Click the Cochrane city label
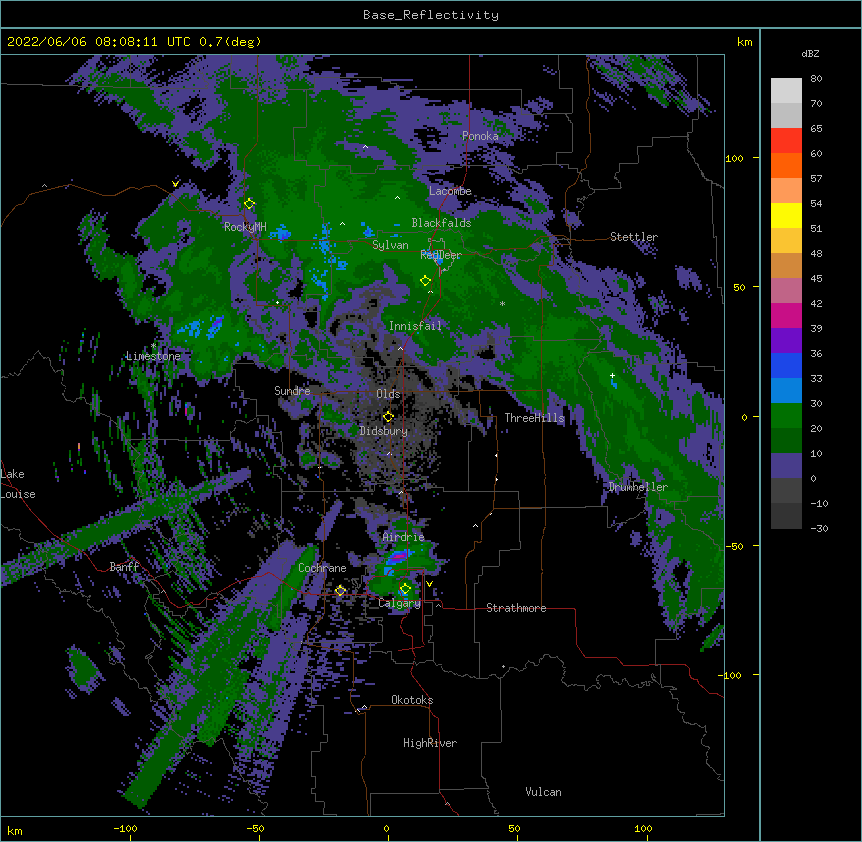Screen dimensions: 862x842 coord(322,568)
